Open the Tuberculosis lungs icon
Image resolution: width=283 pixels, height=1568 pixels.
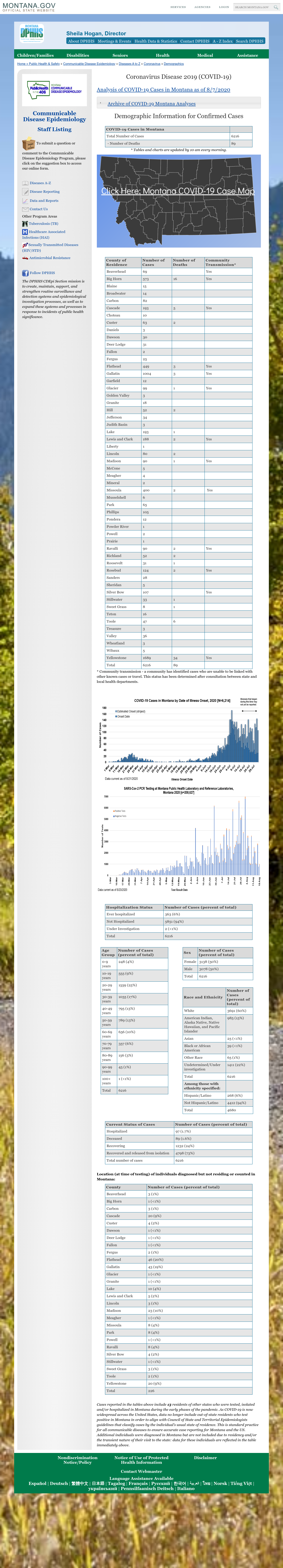25,224
